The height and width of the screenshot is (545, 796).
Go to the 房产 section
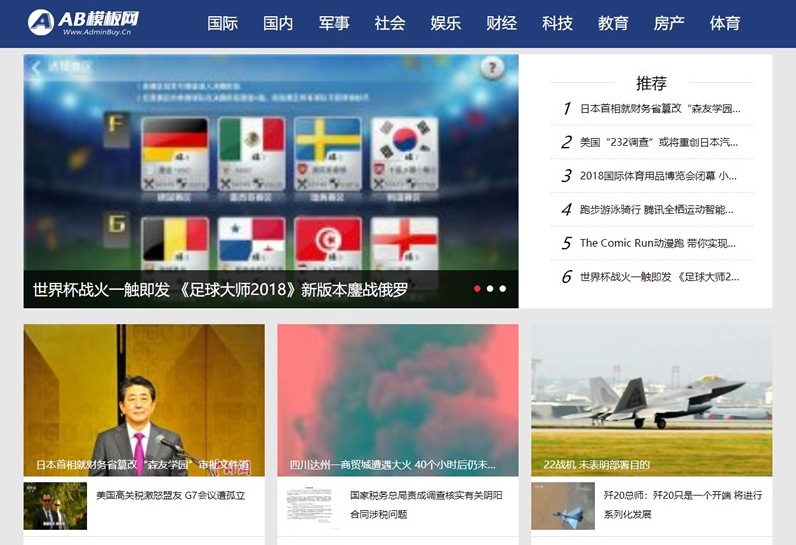tap(669, 23)
